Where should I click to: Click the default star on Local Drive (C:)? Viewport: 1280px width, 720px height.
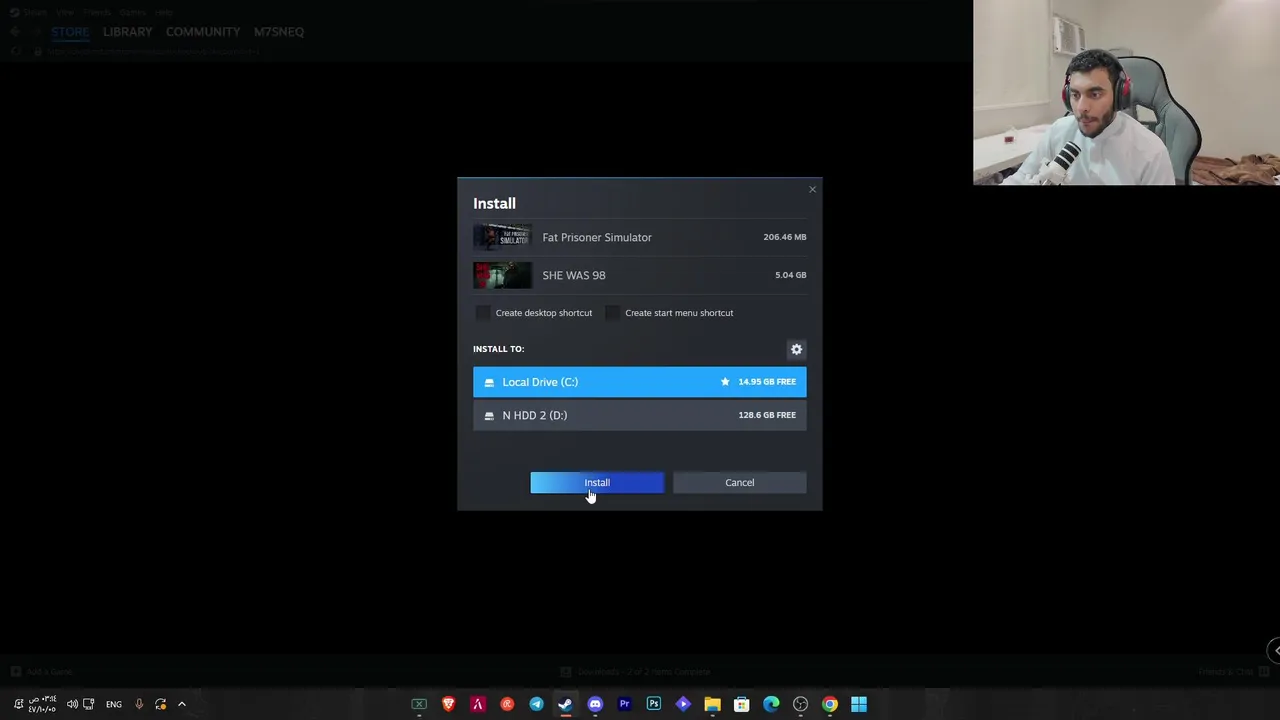(725, 382)
